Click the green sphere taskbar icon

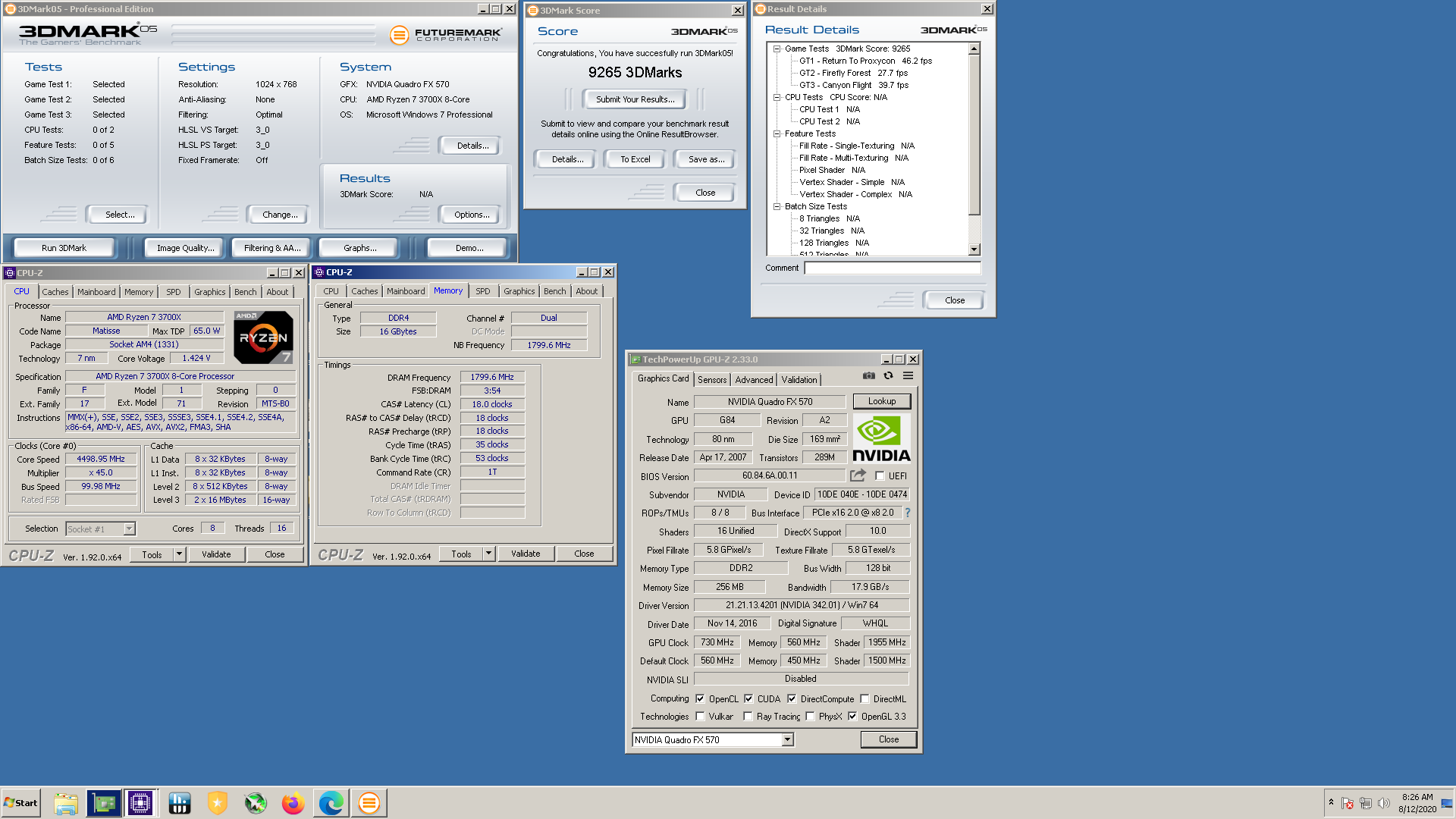coord(256,803)
